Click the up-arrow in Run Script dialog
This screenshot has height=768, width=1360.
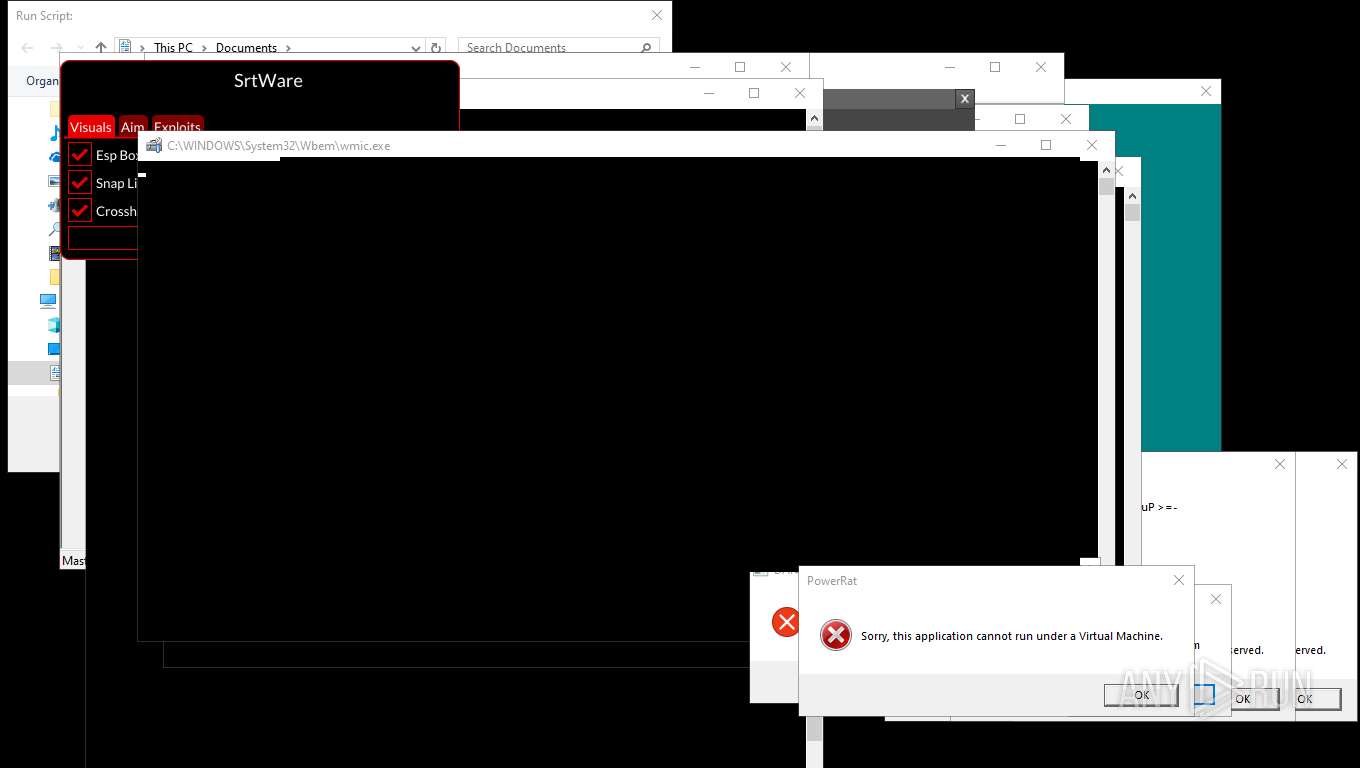coord(101,47)
